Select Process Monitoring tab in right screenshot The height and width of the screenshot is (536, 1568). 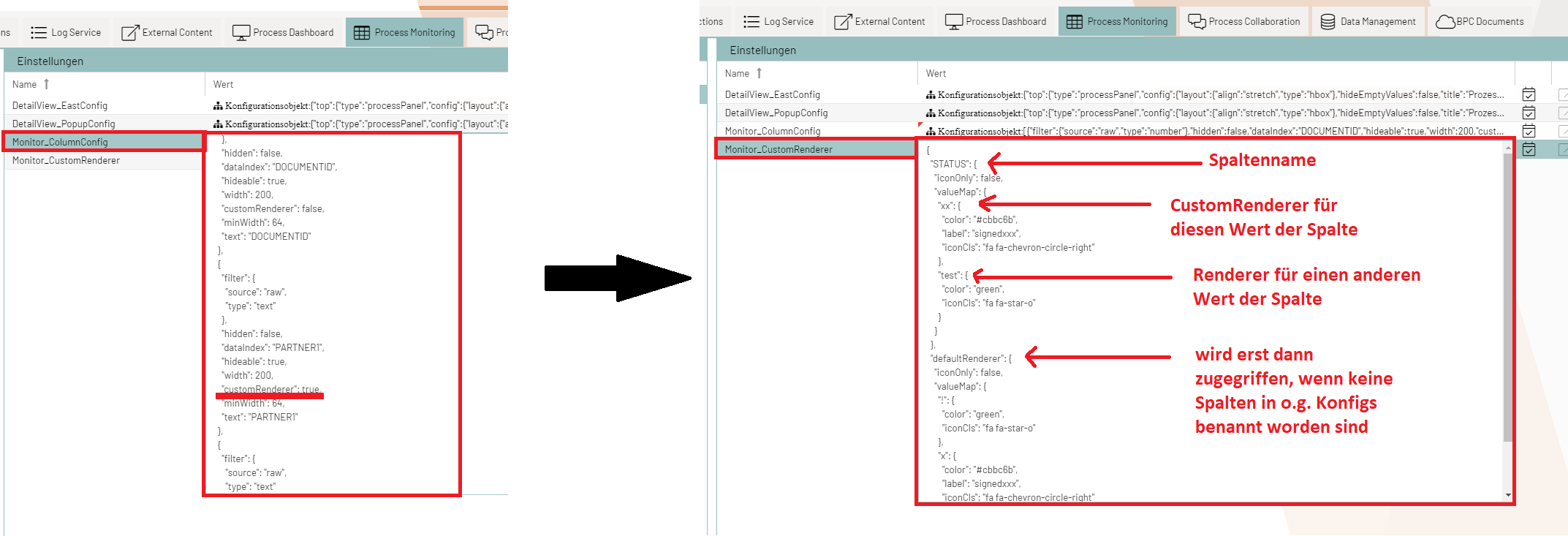coord(1117,21)
